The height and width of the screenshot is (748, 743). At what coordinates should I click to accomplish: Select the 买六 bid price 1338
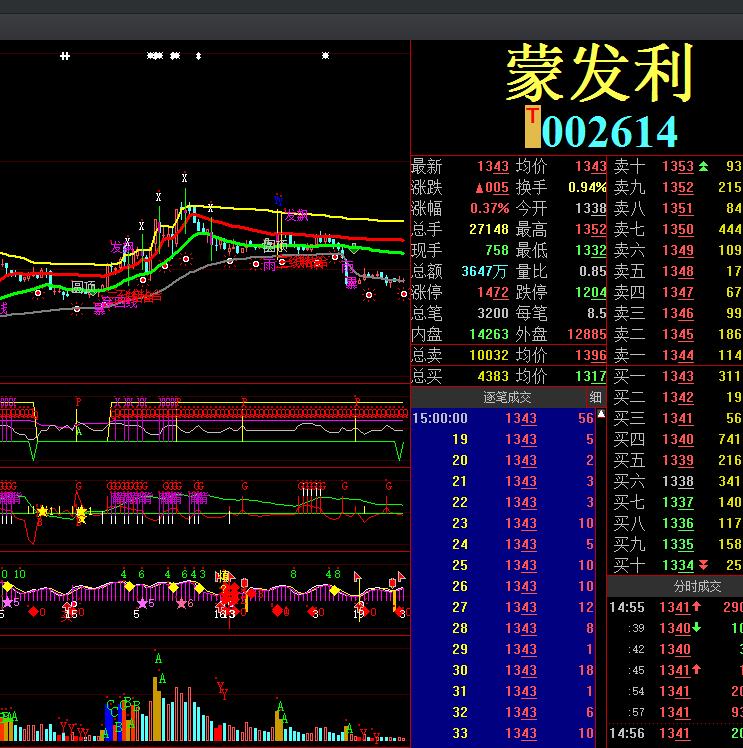(x=678, y=481)
